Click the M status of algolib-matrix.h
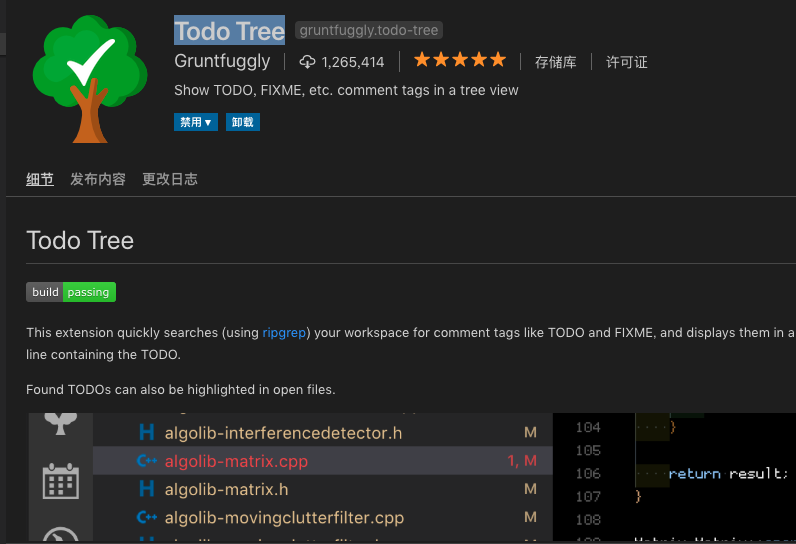The image size is (796, 544). pos(530,489)
